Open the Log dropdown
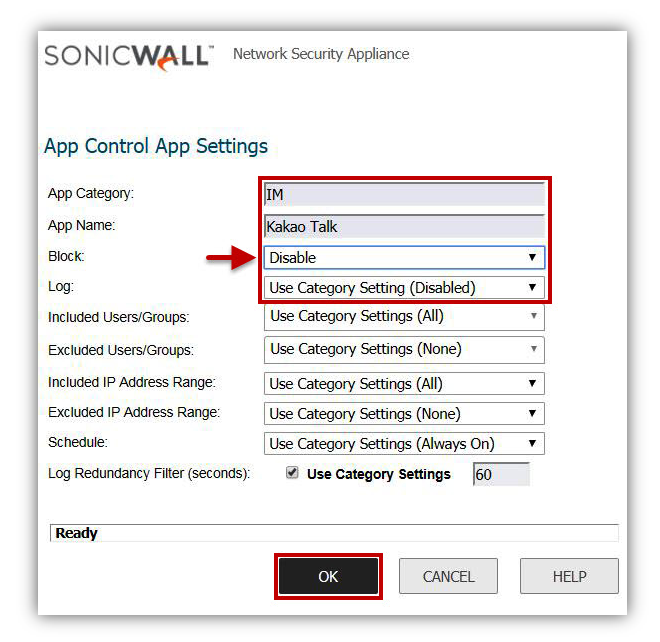 click(x=404, y=288)
